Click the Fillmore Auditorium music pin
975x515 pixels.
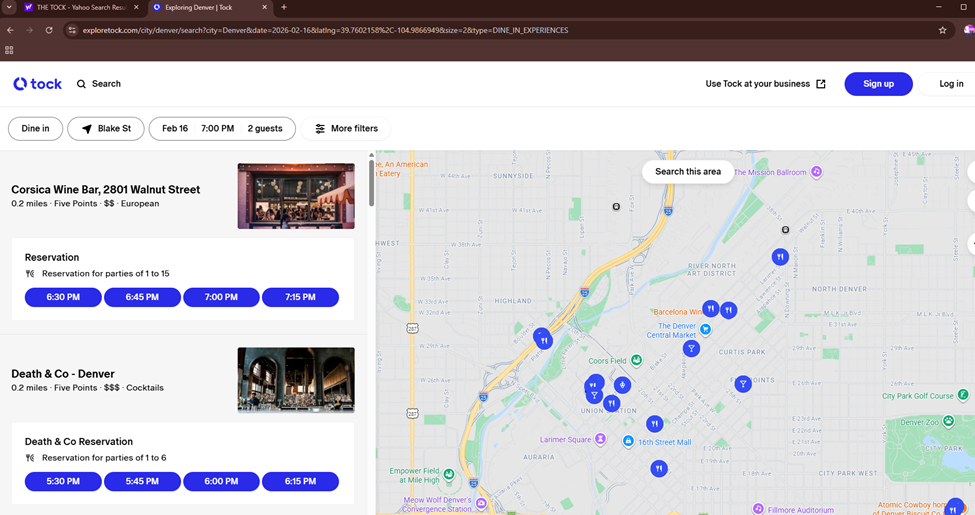[758, 509]
